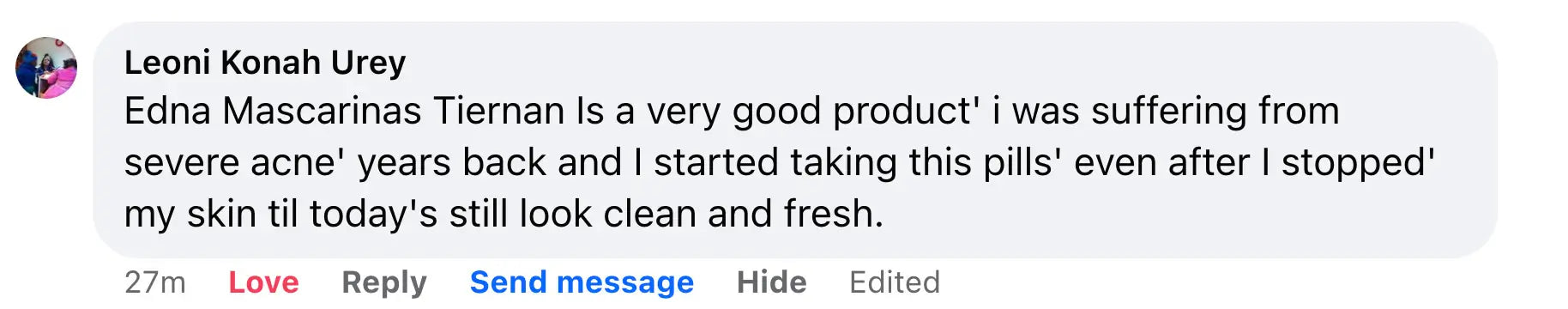1568x309 pixels.
Task: Open Leoni Konah Urey's profile picture
Action: pyautogui.click(x=46, y=68)
